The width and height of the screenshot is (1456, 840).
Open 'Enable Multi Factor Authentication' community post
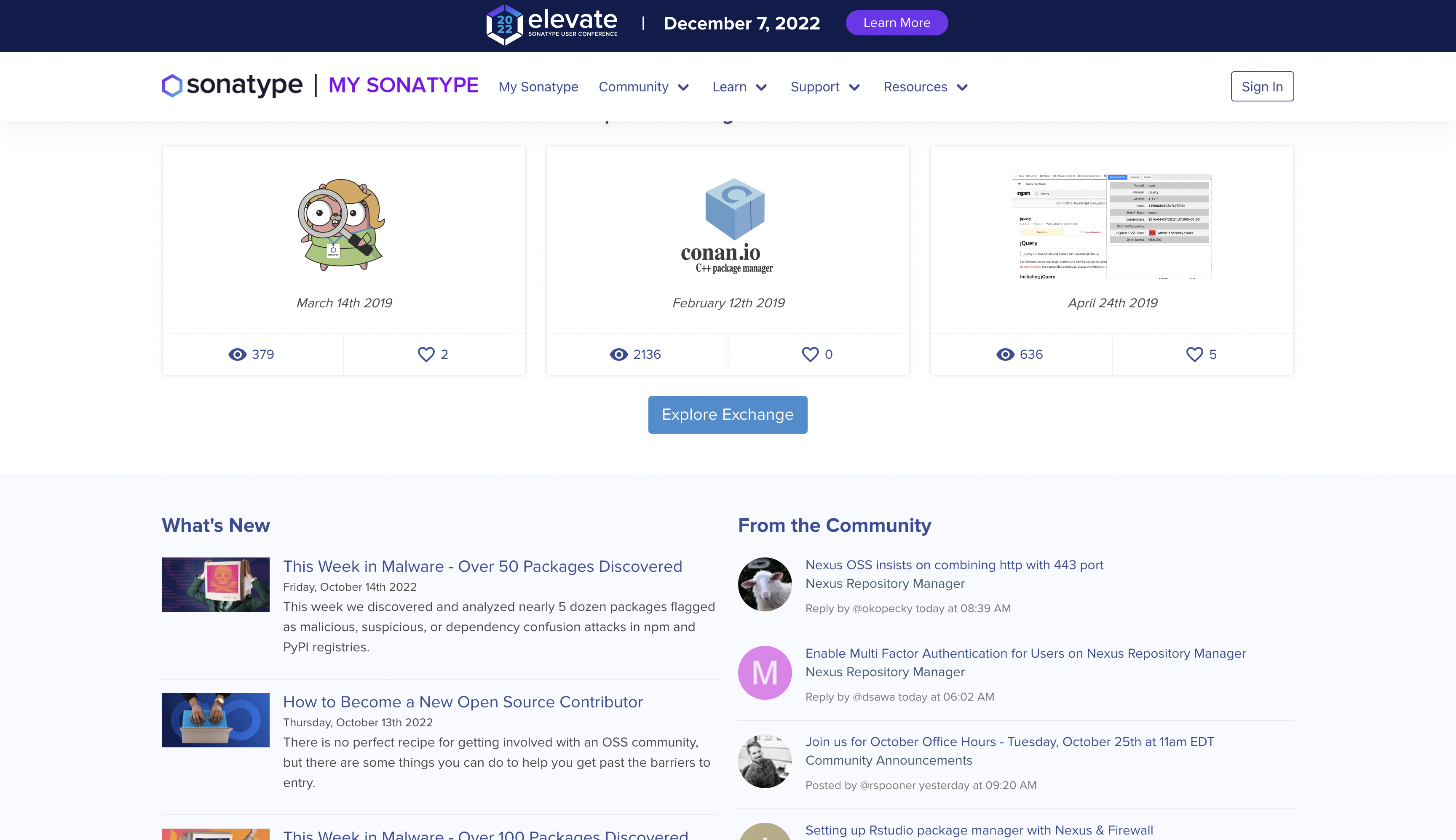tap(1025, 653)
